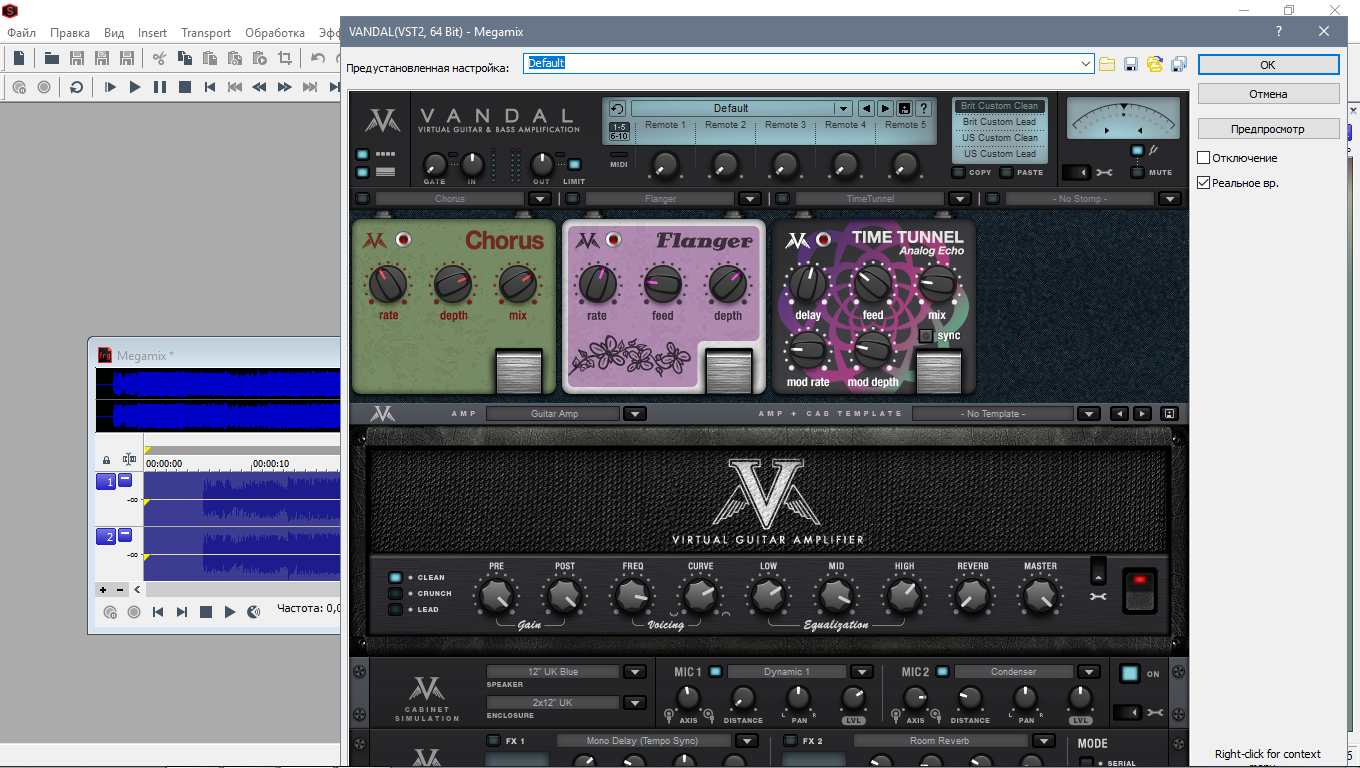Click Play in main transport toolbar

[x=135, y=87]
